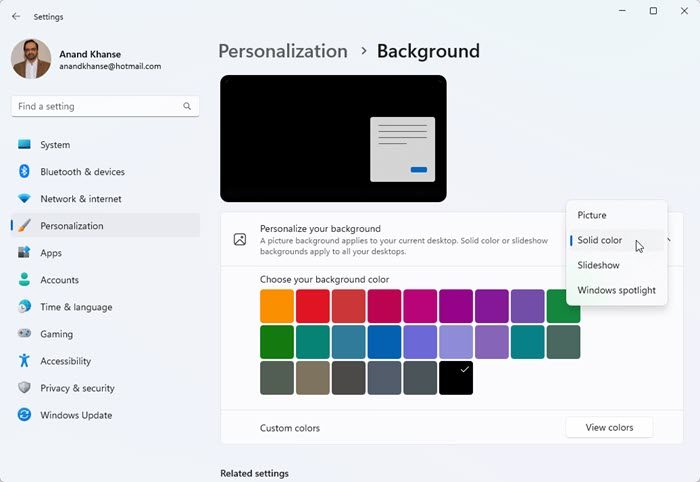Click the search magnifier icon
The image size is (700, 482).
(187, 106)
